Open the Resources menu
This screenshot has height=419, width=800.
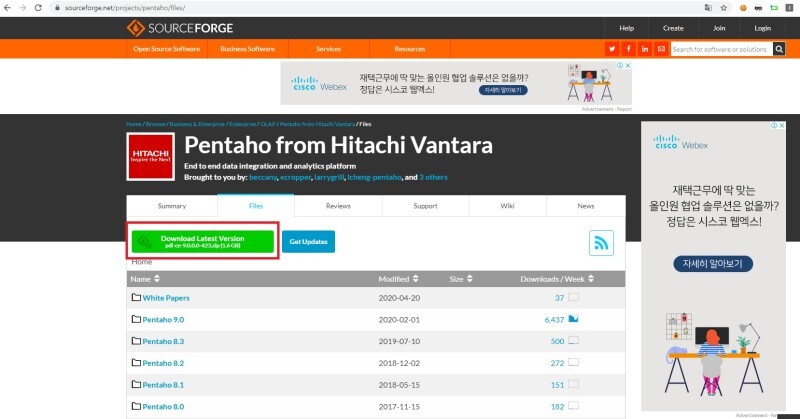(x=410, y=49)
